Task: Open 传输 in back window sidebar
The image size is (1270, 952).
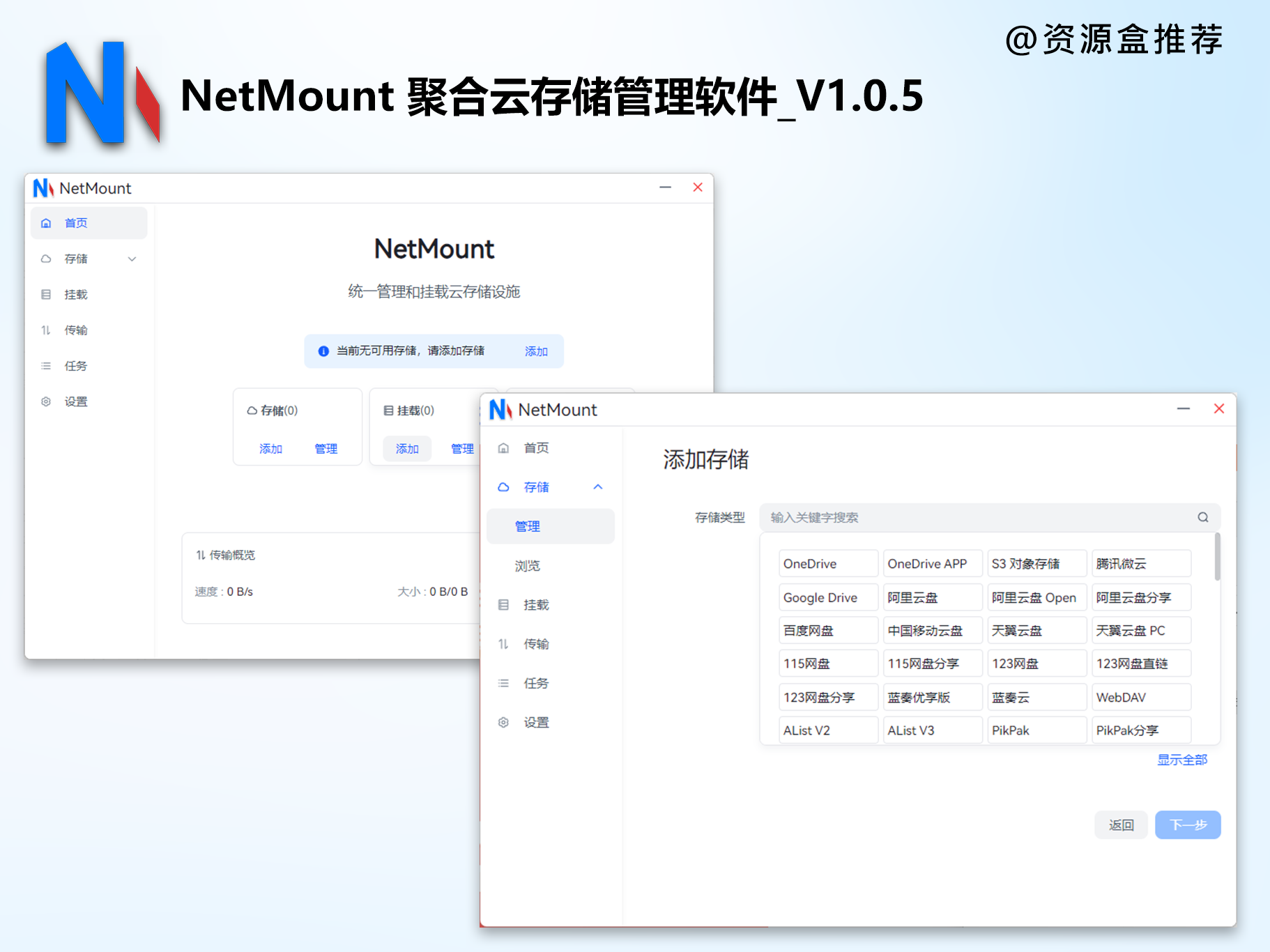Action: click(89, 330)
